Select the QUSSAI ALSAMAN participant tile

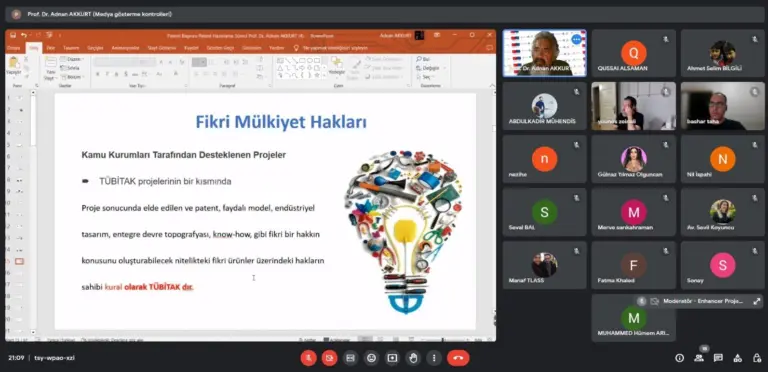pos(633,53)
